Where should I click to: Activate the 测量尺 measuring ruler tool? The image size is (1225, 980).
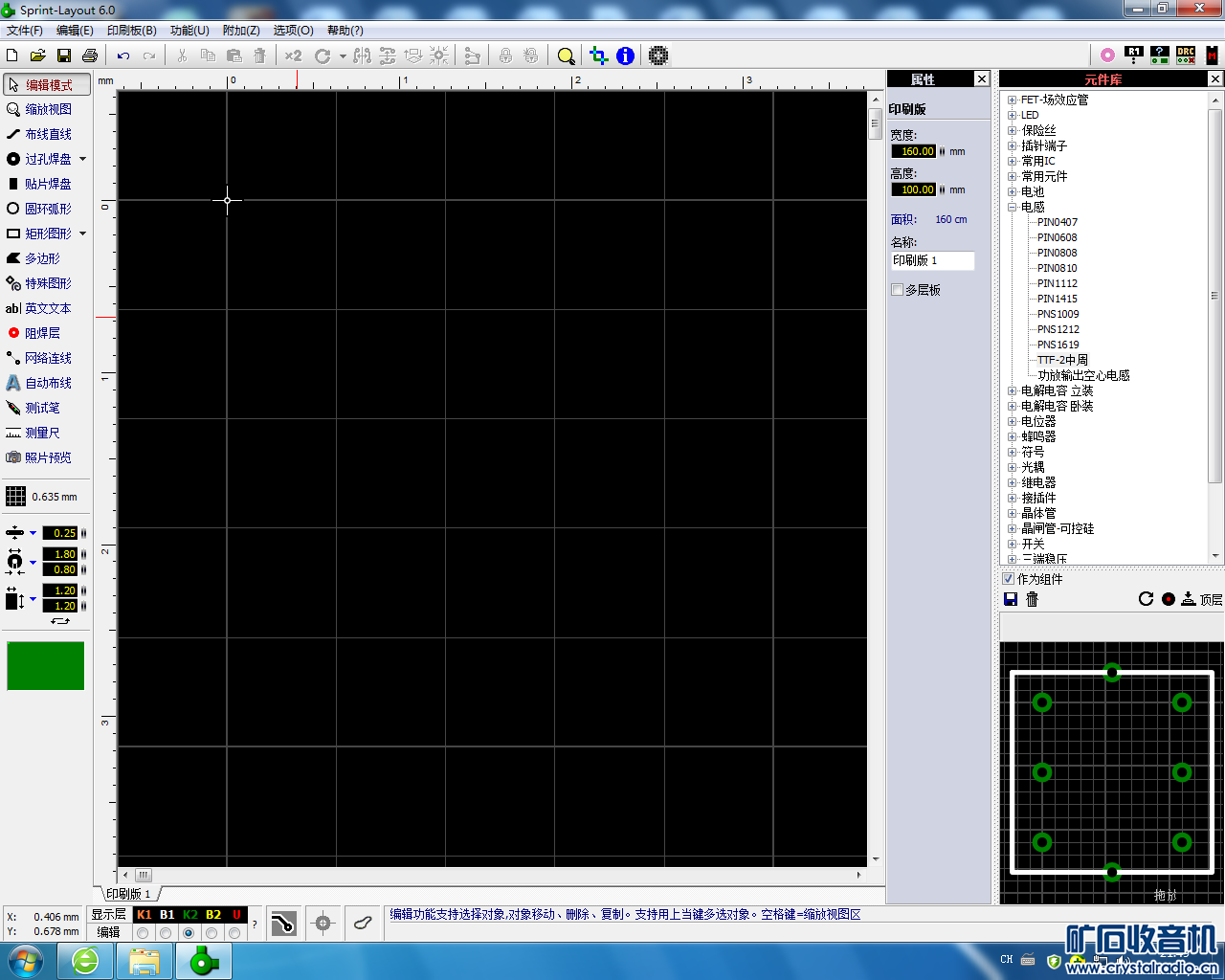42,433
